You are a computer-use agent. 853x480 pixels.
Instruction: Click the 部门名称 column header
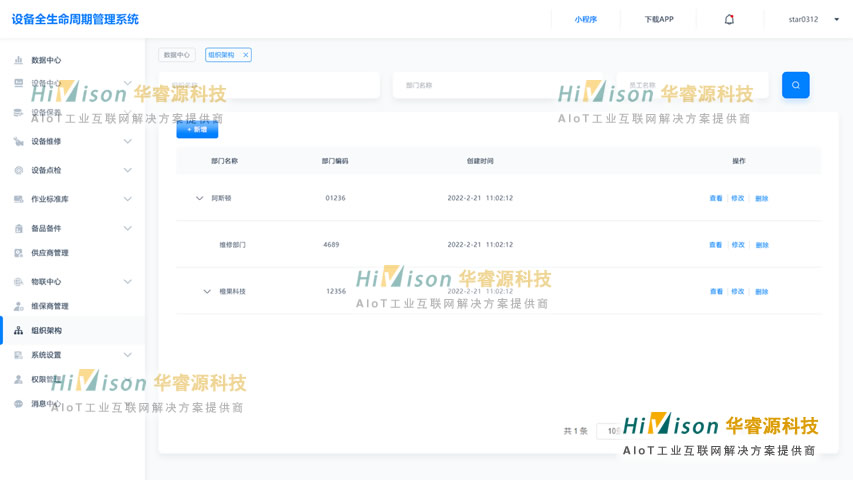point(225,161)
